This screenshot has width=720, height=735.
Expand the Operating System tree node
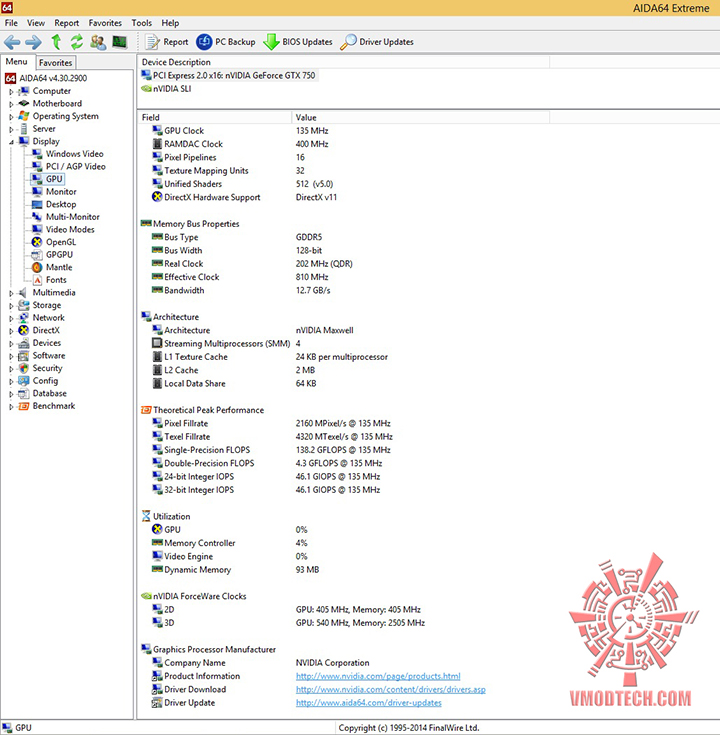tap(11, 117)
